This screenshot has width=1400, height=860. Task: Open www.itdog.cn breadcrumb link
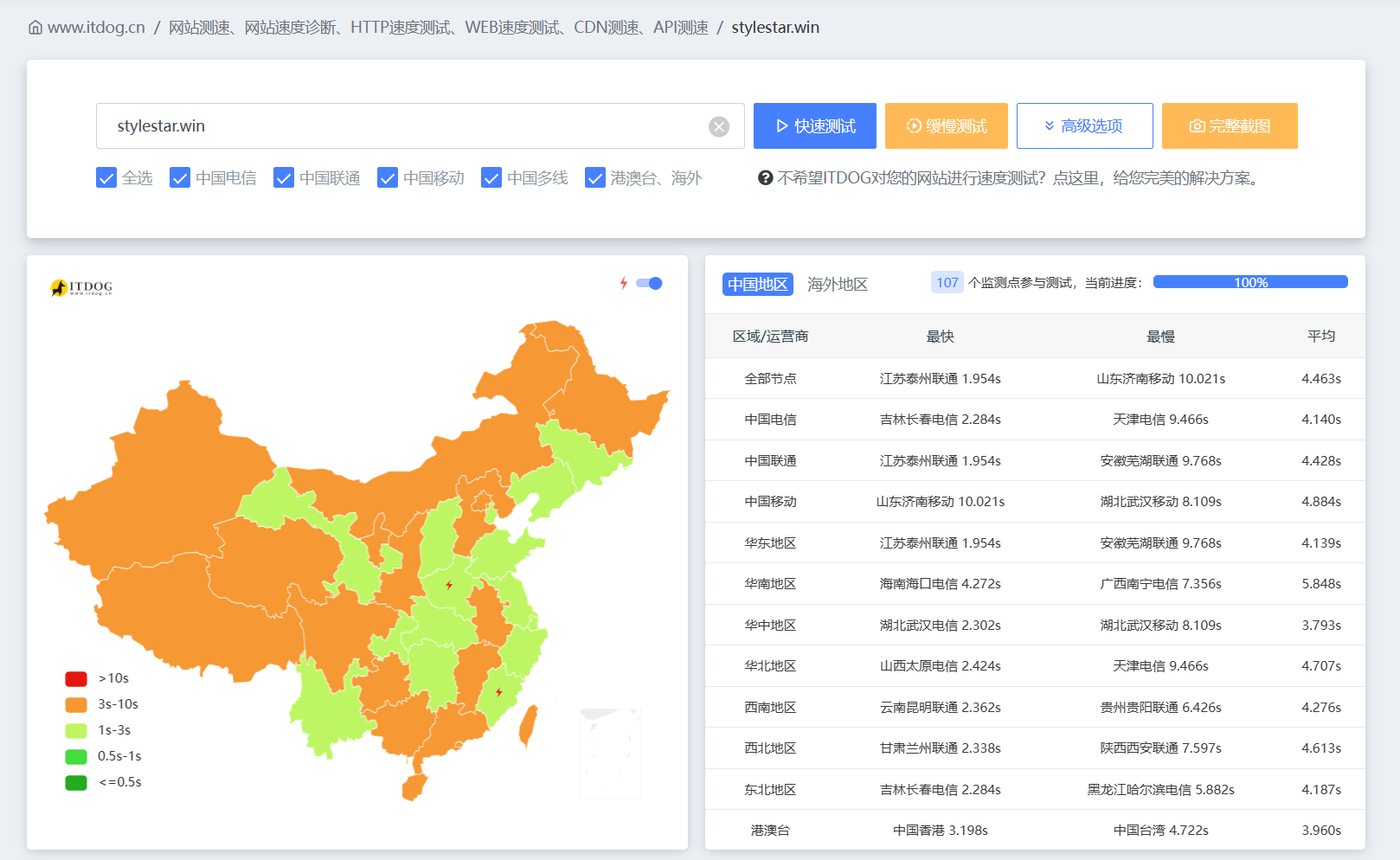pyautogui.click(x=96, y=28)
